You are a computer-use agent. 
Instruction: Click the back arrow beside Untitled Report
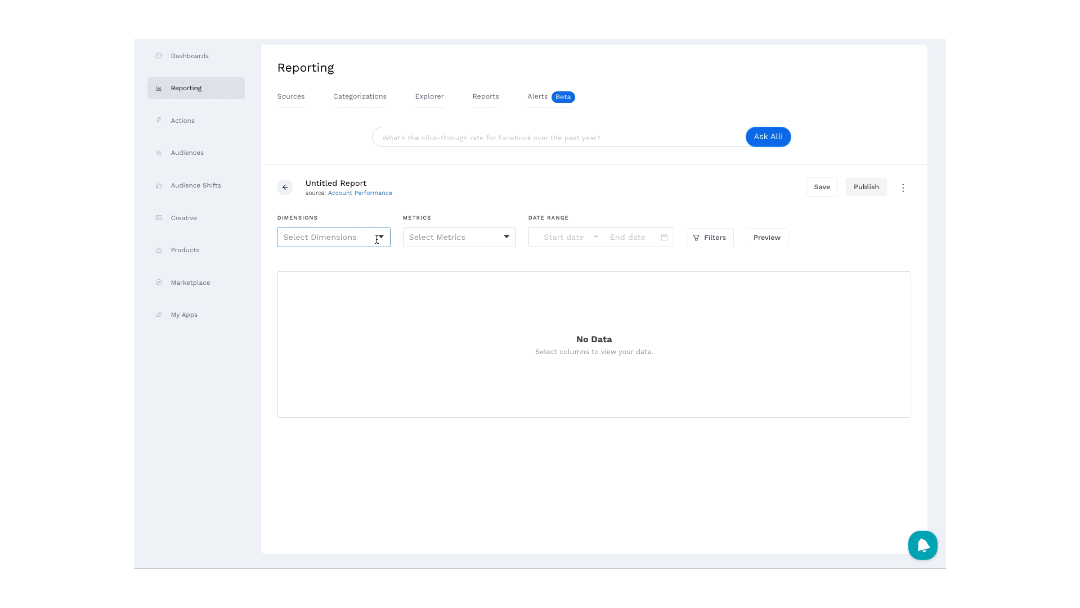pos(285,187)
